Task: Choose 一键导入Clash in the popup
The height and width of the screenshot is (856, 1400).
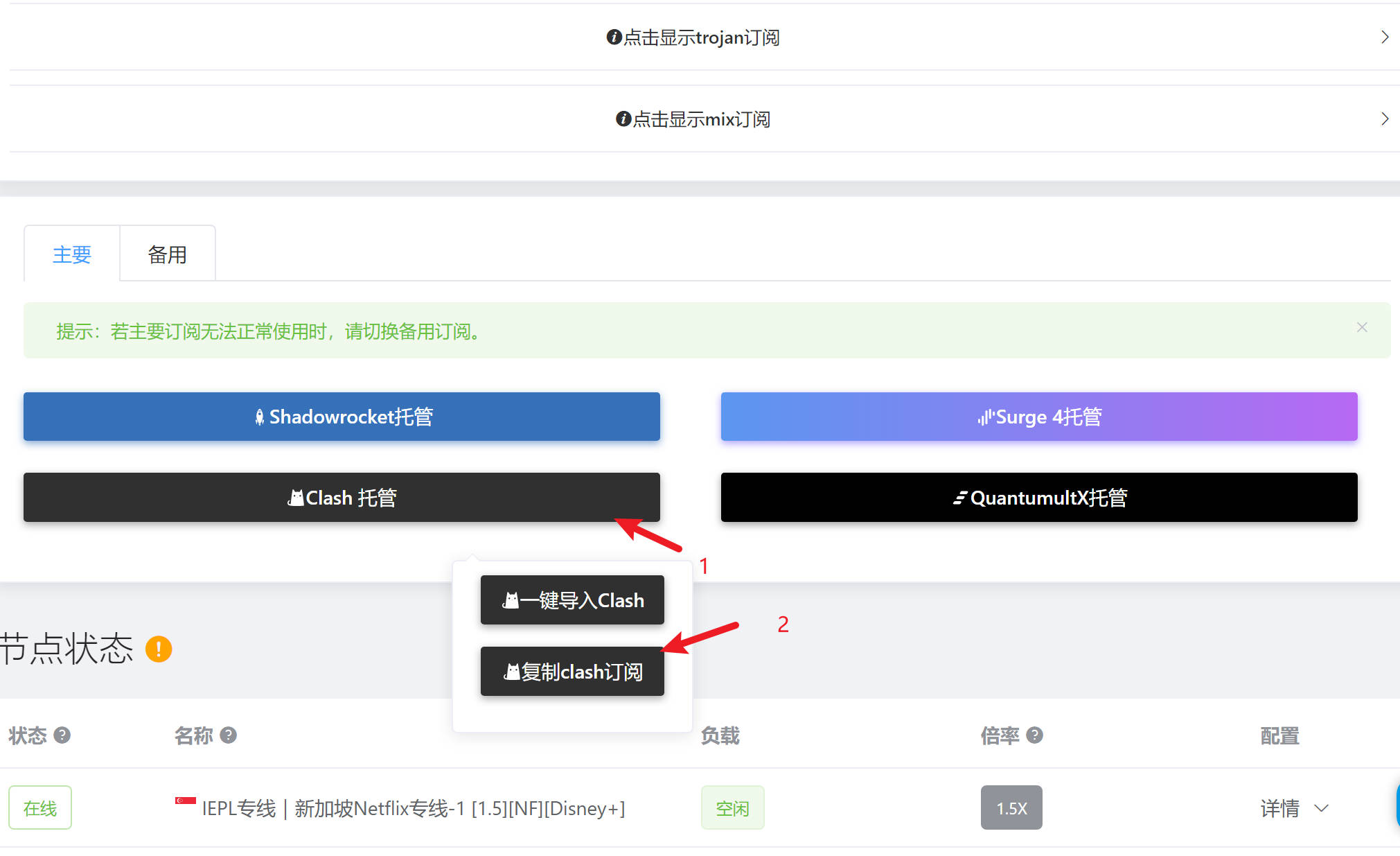Action: coord(572,600)
